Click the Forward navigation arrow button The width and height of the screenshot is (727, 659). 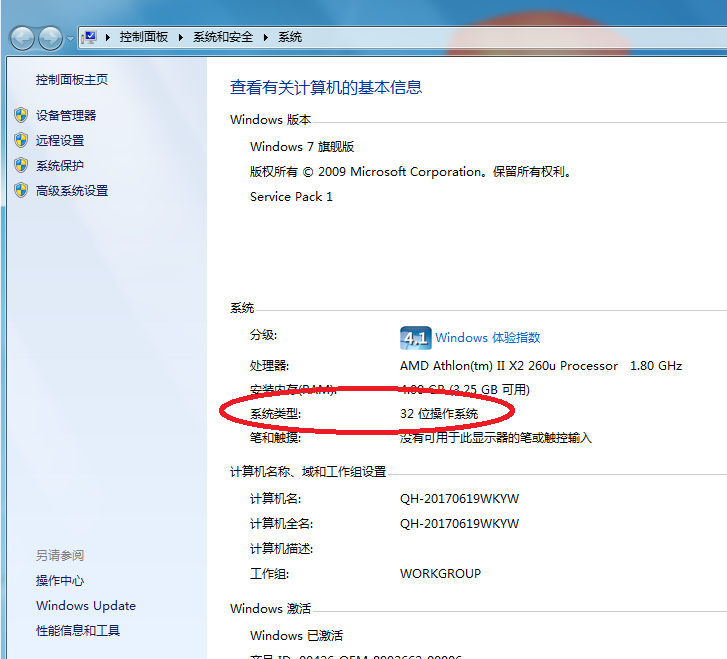click(50, 38)
